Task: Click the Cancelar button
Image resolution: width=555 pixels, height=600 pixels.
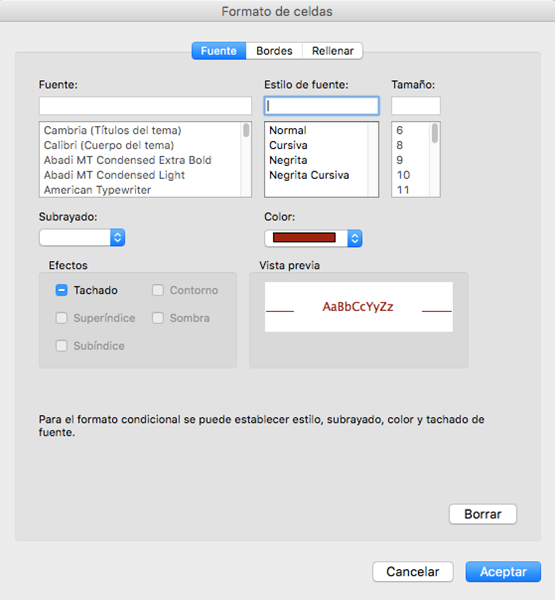Action: click(x=413, y=572)
